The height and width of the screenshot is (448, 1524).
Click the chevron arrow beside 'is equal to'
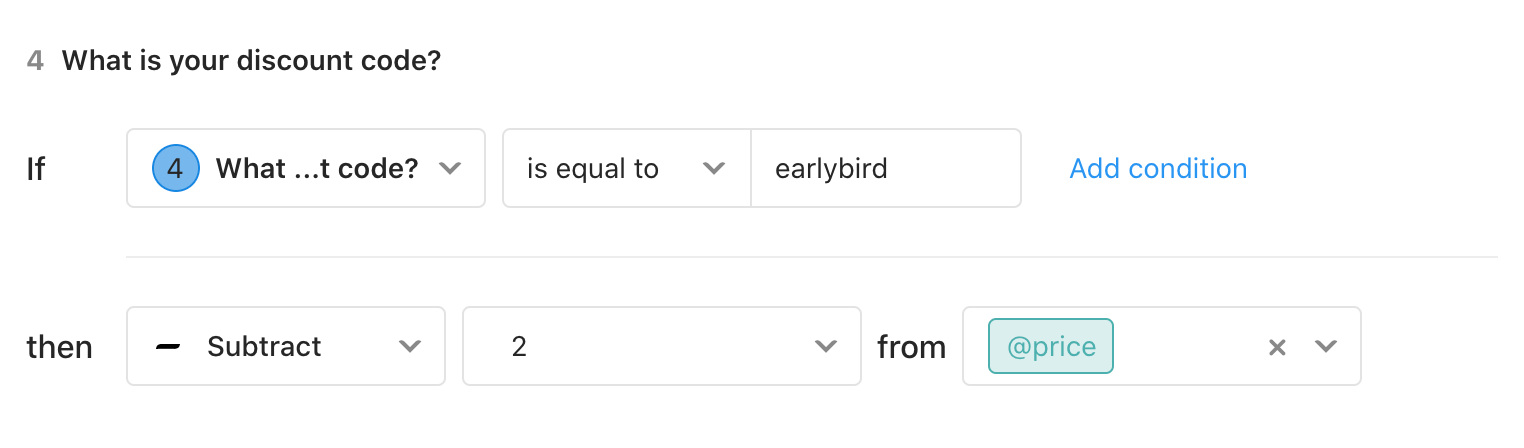[713, 169]
